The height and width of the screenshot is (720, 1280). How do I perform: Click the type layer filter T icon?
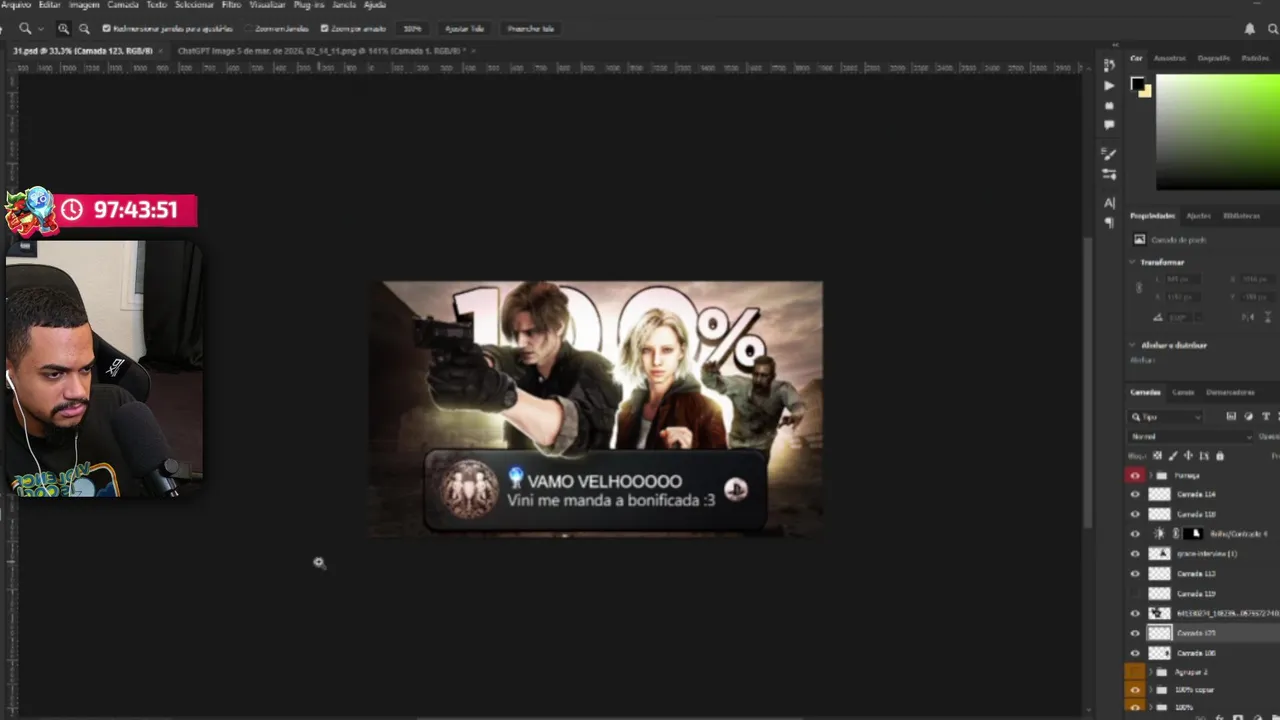coord(1265,416)
